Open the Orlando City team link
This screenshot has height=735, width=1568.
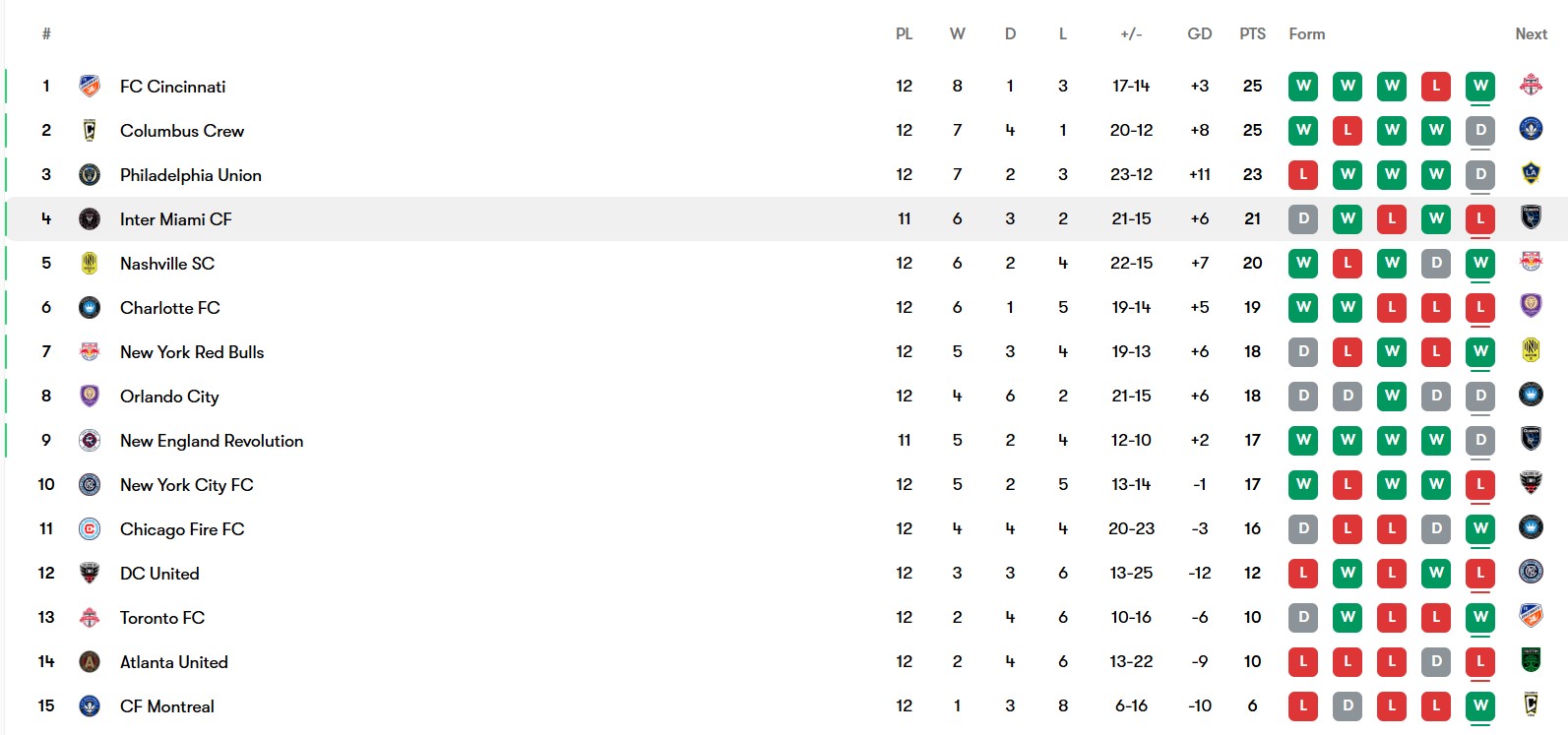pos(169,397)
